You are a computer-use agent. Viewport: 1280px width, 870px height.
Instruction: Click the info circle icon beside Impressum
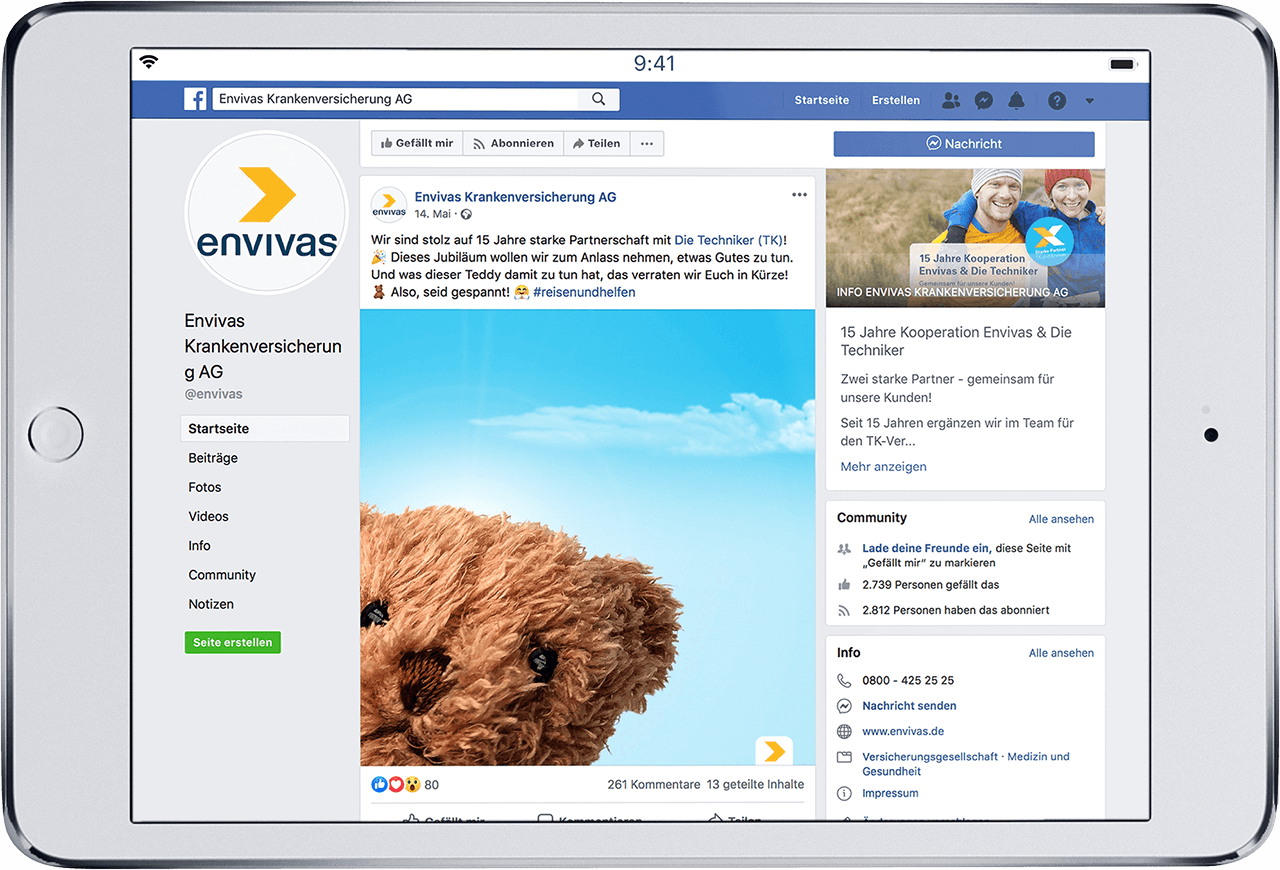tap(844, 793)
